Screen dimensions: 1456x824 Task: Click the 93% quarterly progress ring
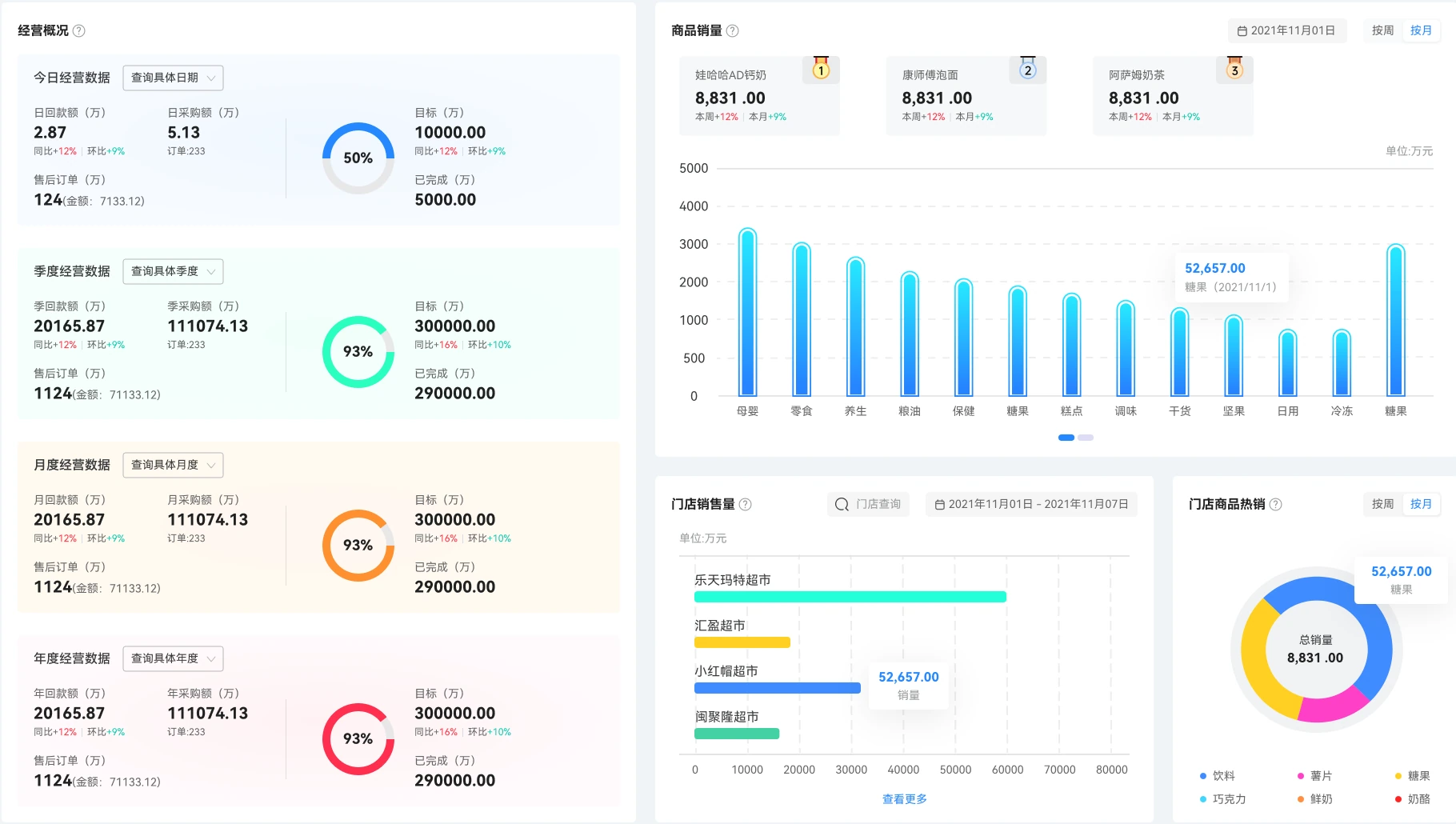(x=358, y=352)
